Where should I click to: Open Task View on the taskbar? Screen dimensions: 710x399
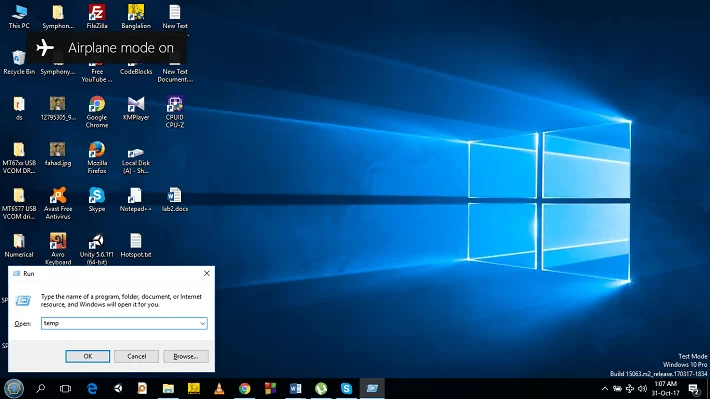point(66,389)
